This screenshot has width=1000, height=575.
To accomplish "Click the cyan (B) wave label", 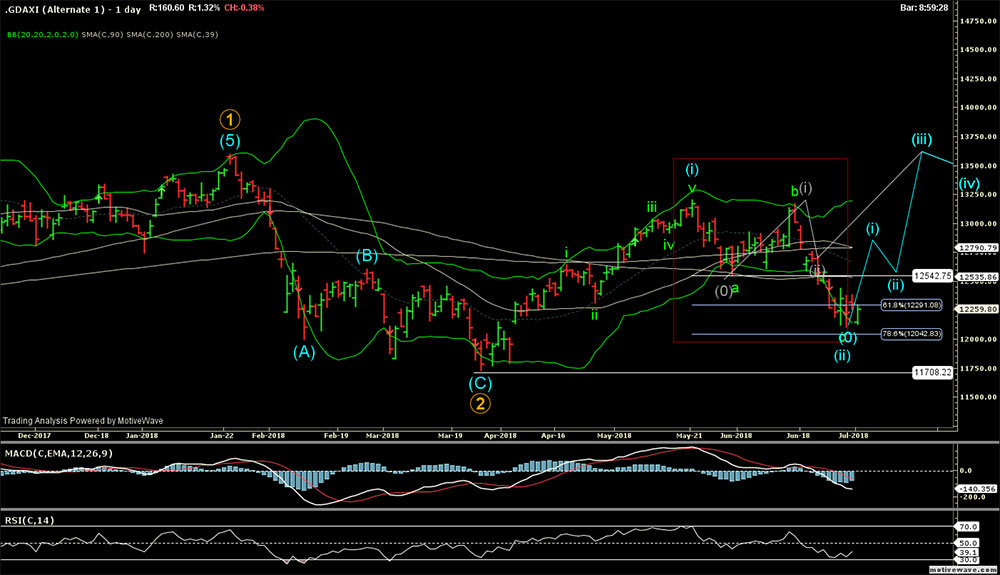I will (367, 256).
